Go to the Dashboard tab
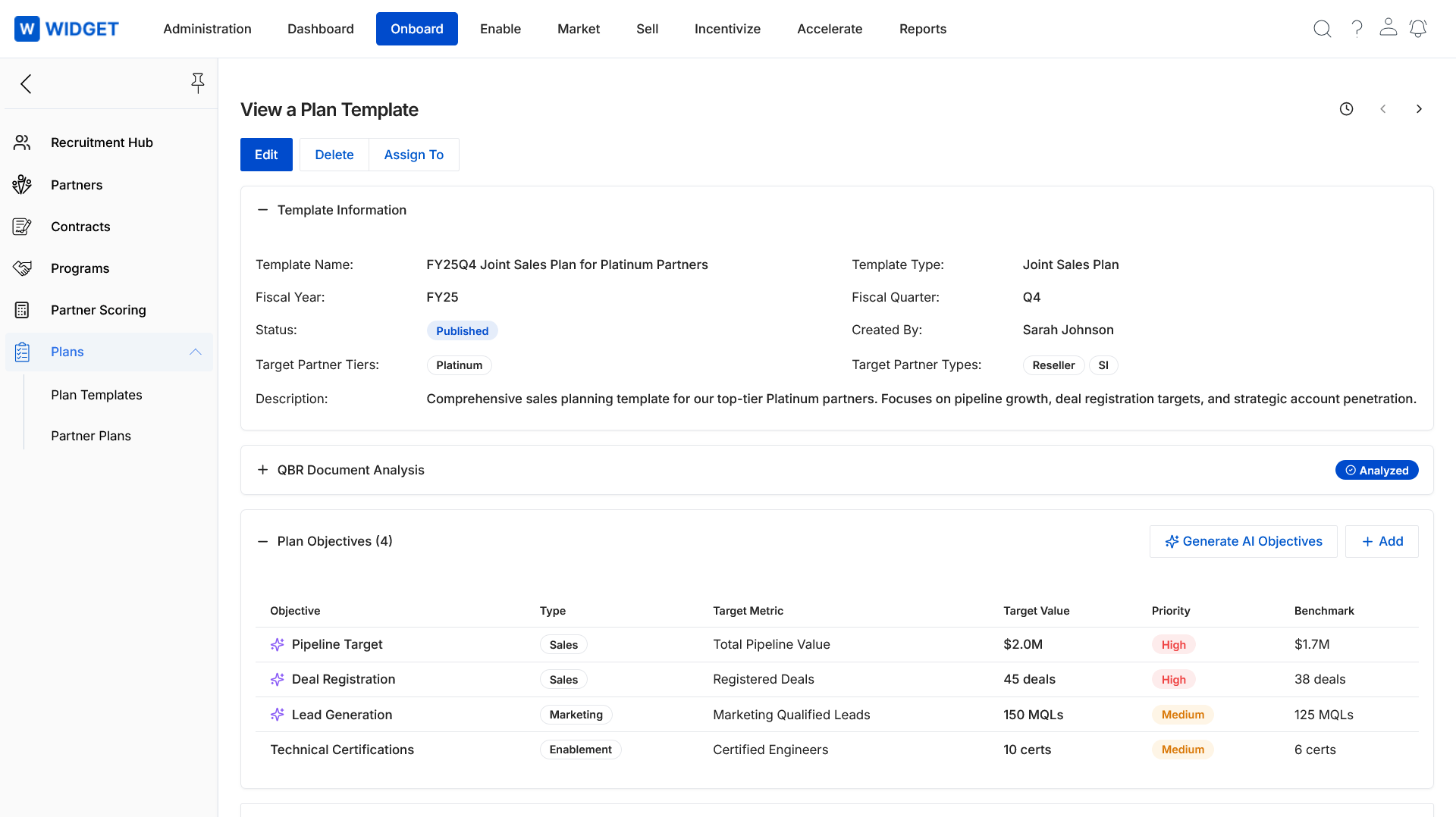The height and width of the screenshot is (817, 1456). tap(320, 29)
